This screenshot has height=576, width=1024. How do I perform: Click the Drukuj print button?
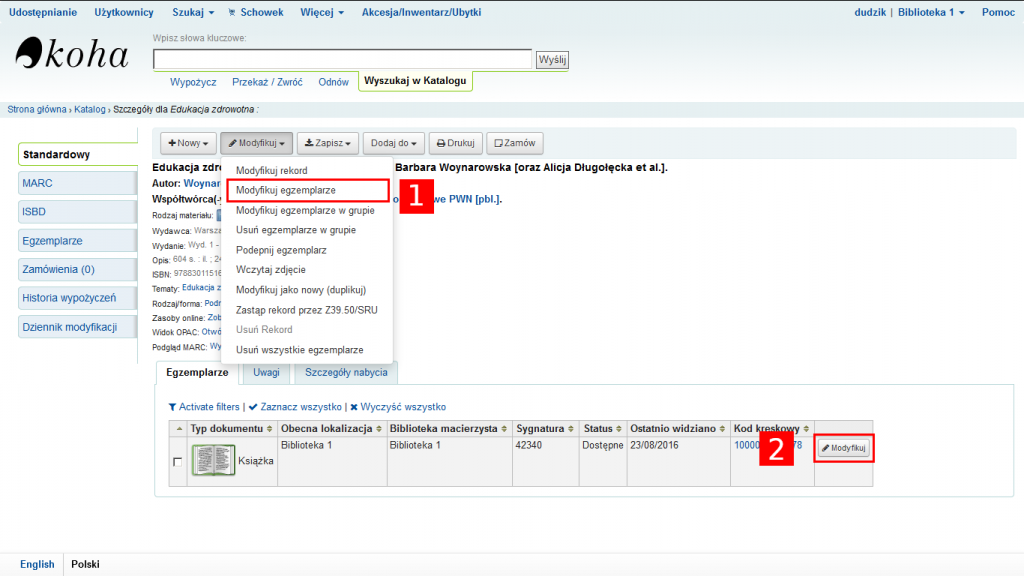point(456,143)
